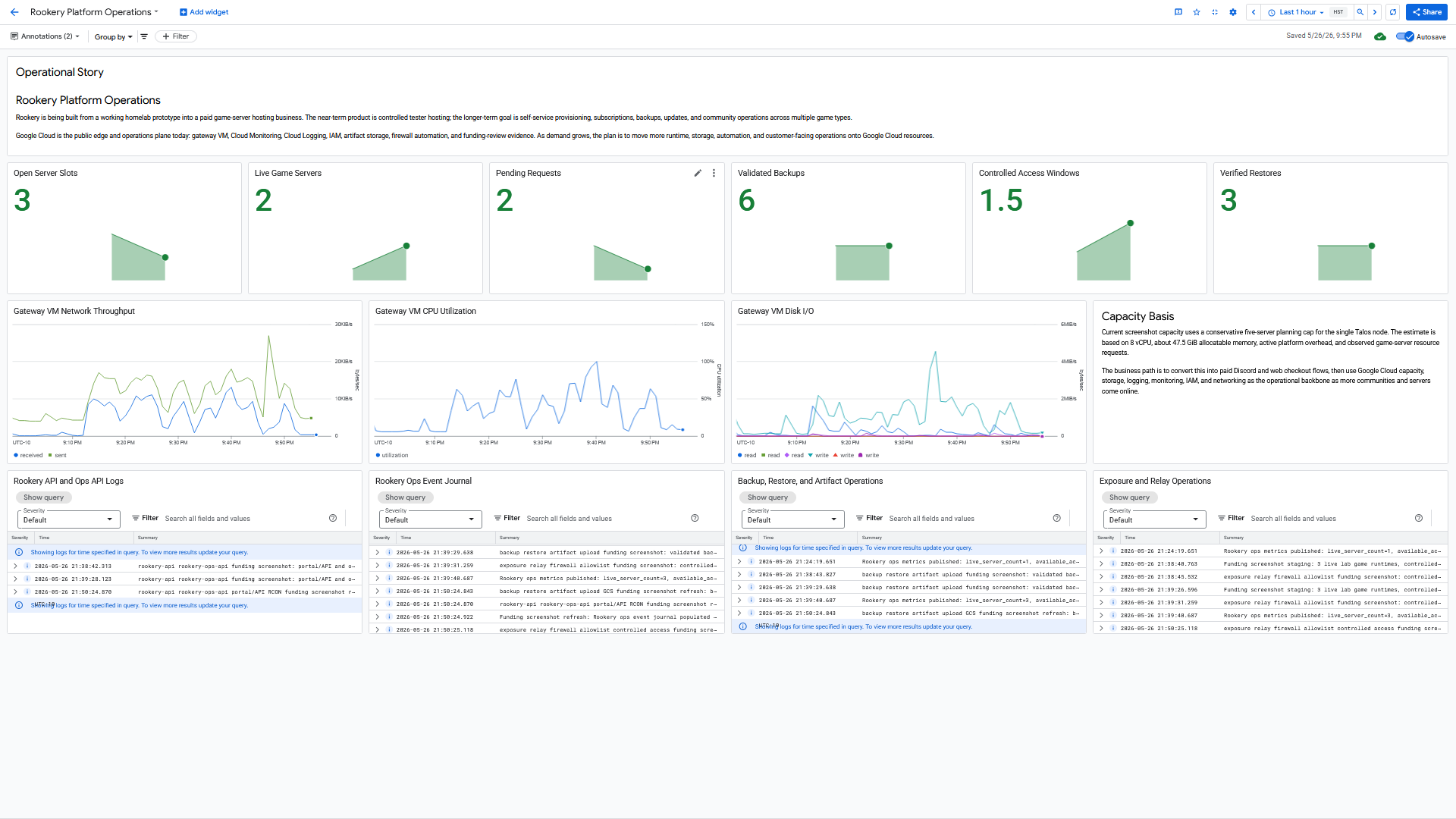Image resolution: width=1456 pixels, height=819 pixels.
Task: Expand the 21:38:42.313 log row in API Logs
Action: (x=15, y=566)
